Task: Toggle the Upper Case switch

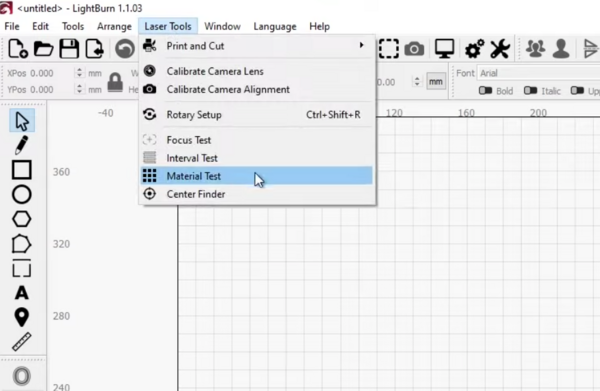Action: pos(577,91)
